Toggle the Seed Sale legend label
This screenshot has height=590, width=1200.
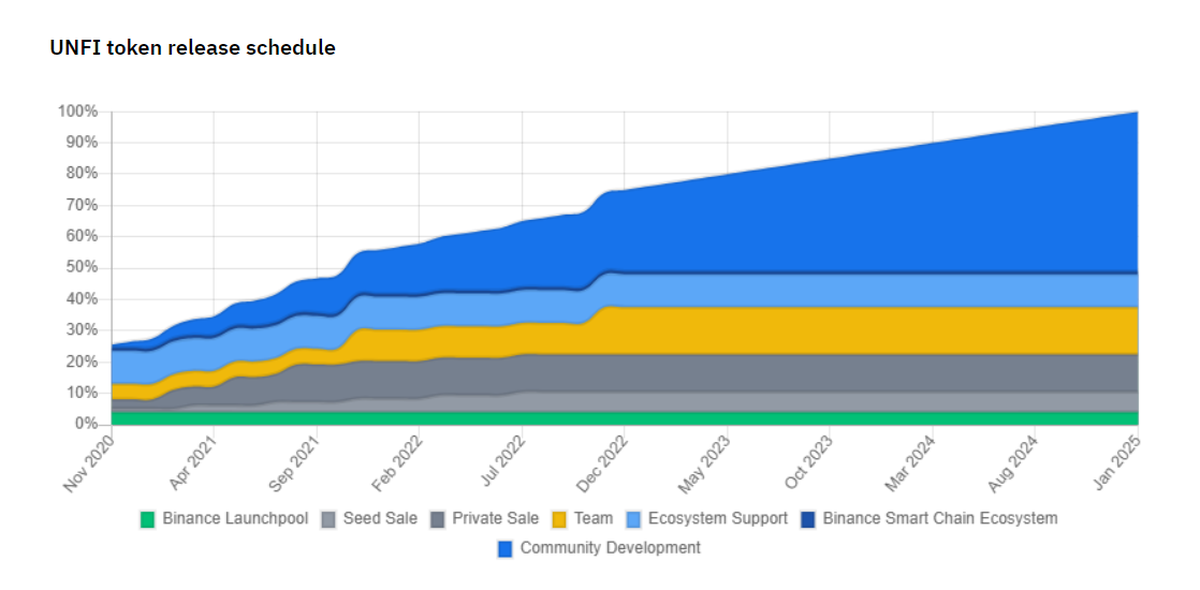380,519
